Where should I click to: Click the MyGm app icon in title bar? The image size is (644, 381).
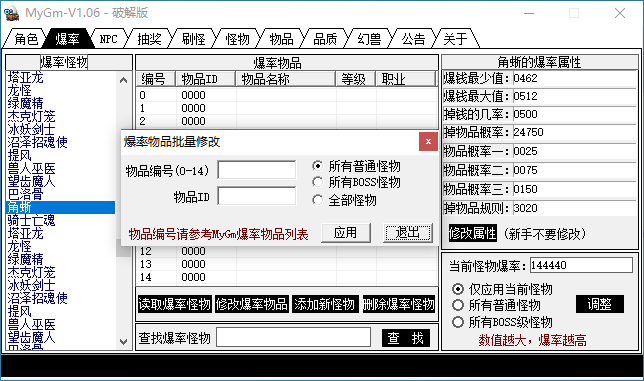(12, 13)
